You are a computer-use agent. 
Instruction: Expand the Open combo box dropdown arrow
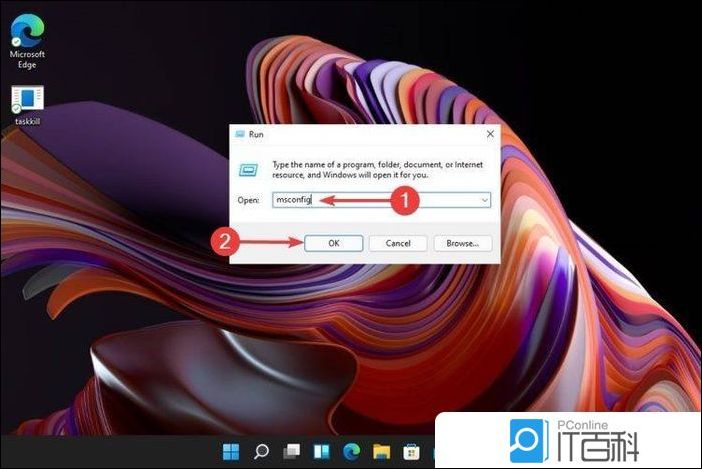[x=484, y=200]
